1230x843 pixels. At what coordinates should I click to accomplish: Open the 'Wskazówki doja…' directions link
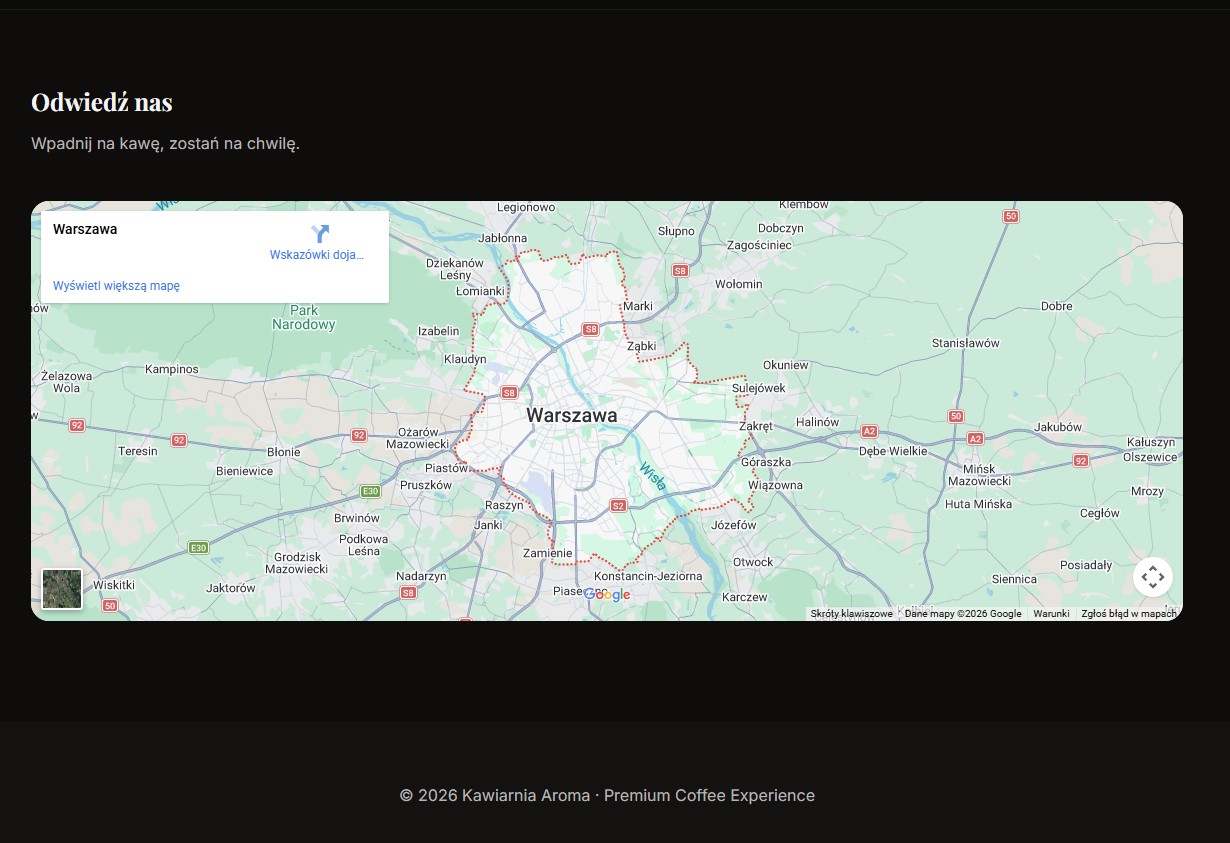pos(317,255)
